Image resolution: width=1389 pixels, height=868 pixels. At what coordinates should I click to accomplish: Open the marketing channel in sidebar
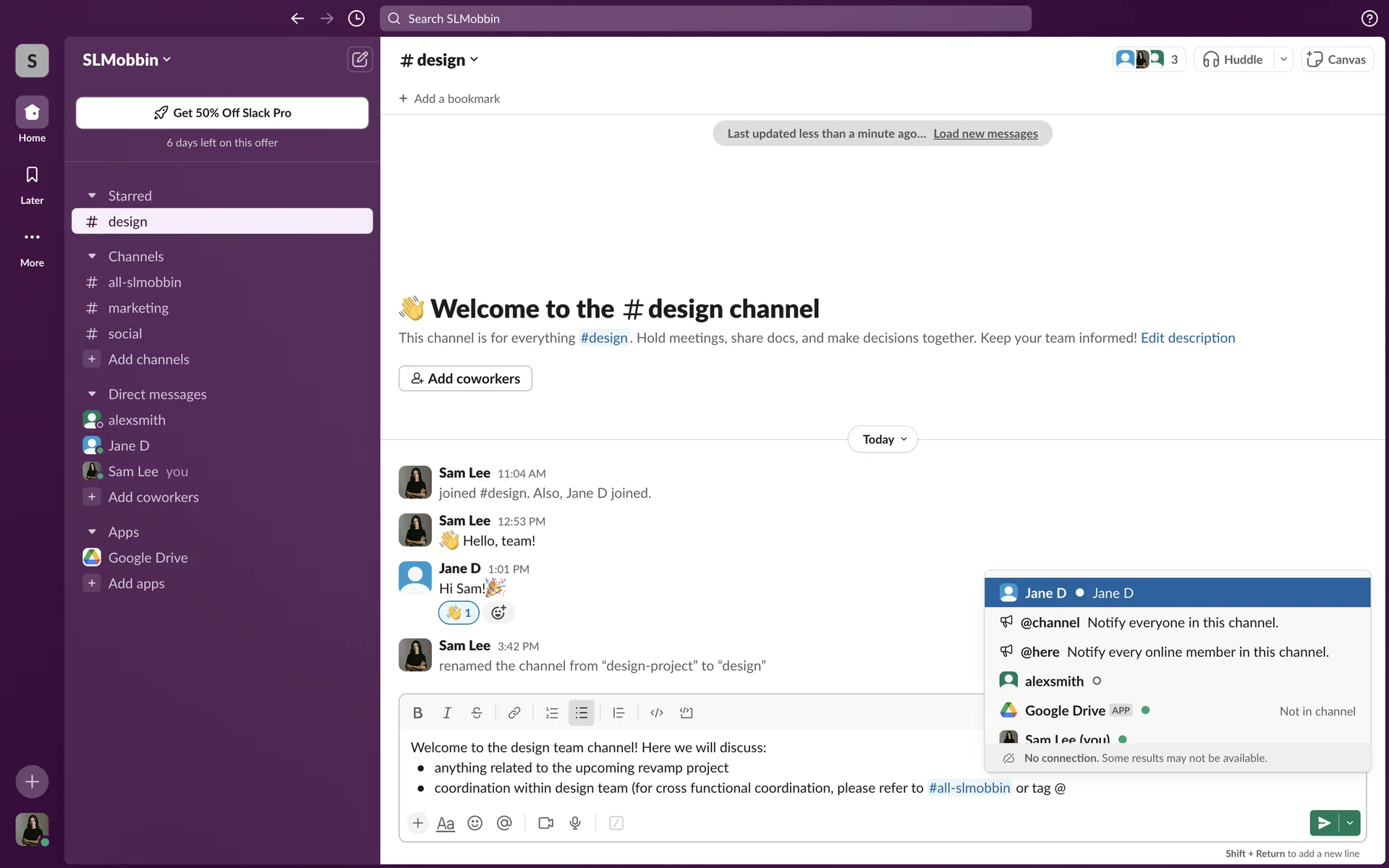[x=138, y=308]
